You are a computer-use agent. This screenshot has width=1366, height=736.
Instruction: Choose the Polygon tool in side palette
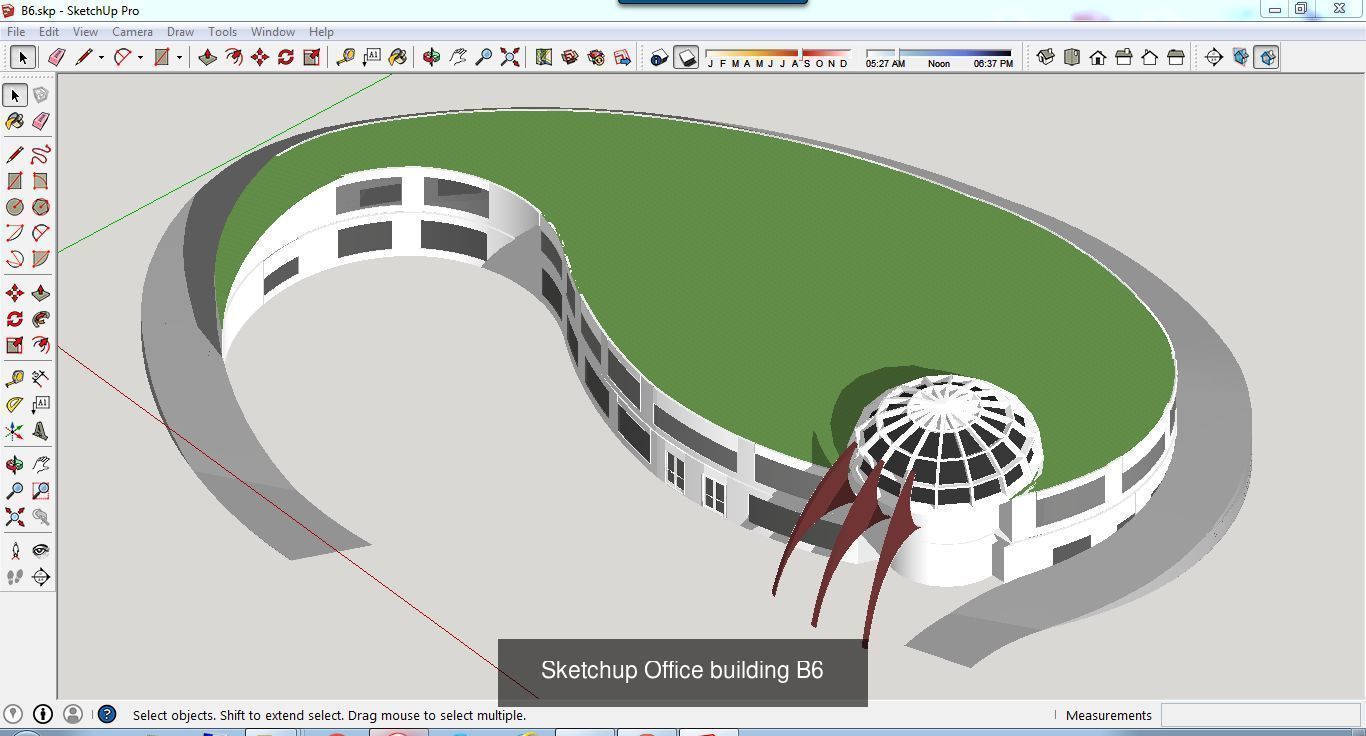pos(41,207)
